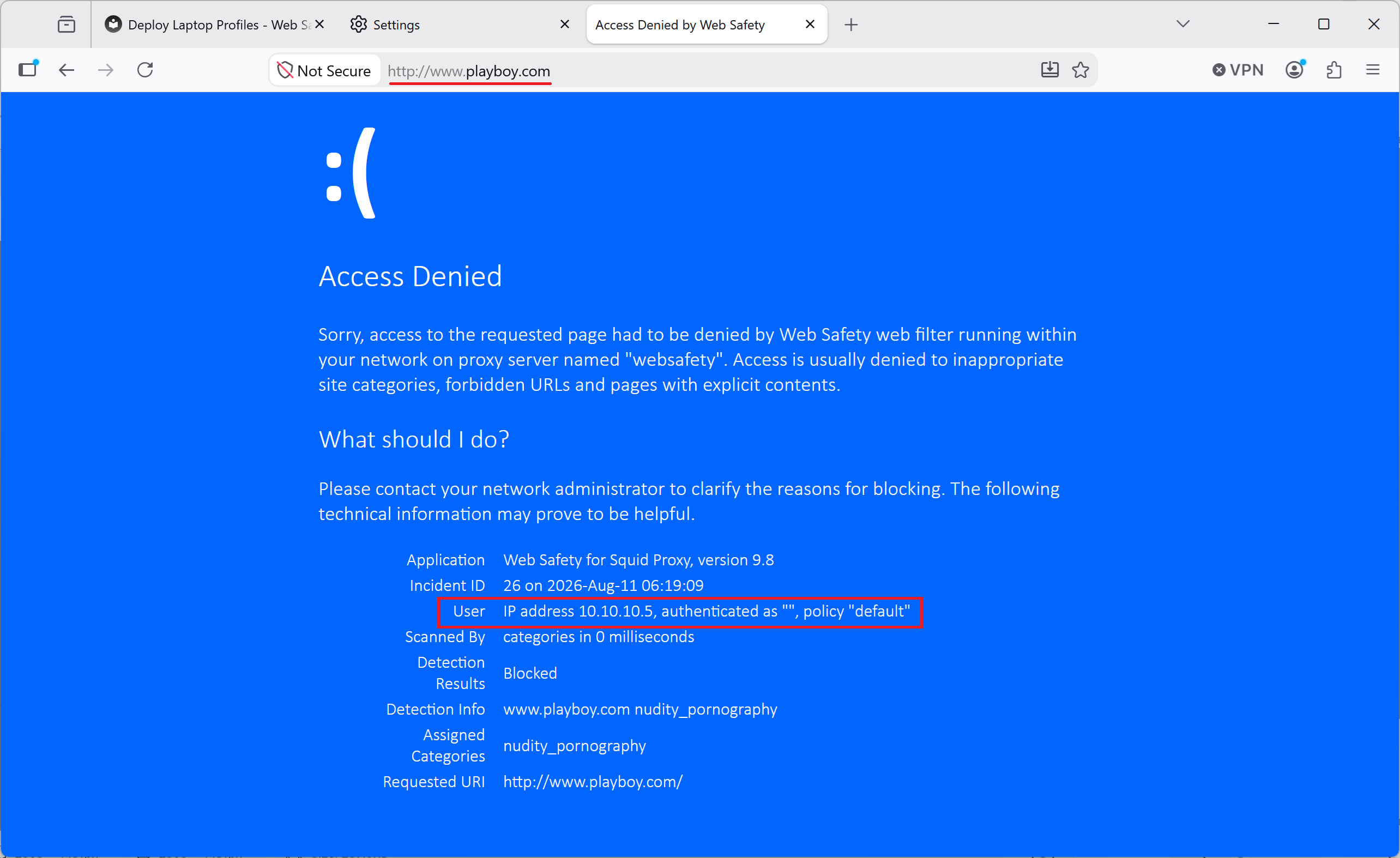Close the Deploy Laptop Profiles tab

[320, 25]
